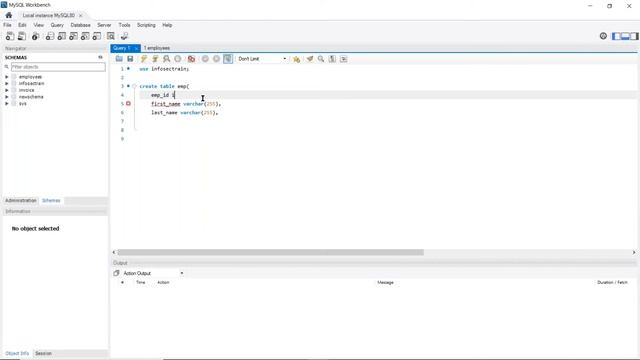Image resolution: width=640 pixels, height=360 pixels.
Task: Click Create new schema icon
Action: 50,36
